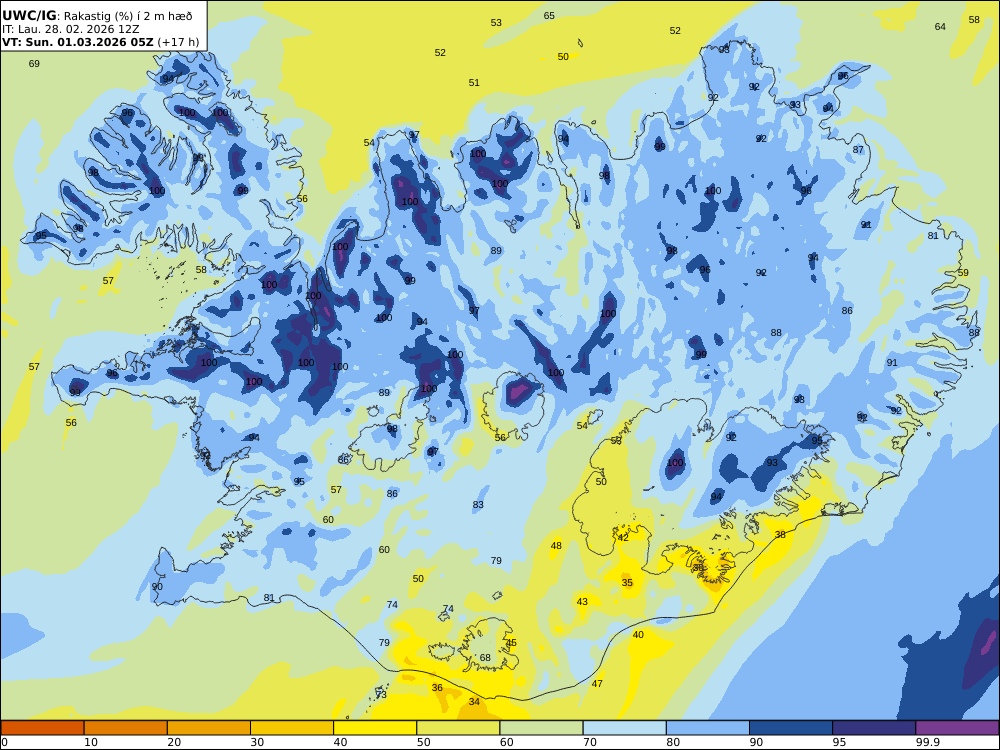Click the map value '59' on east coast
The height and width of the screenshot is (750, 1000).
coord(963,272)
